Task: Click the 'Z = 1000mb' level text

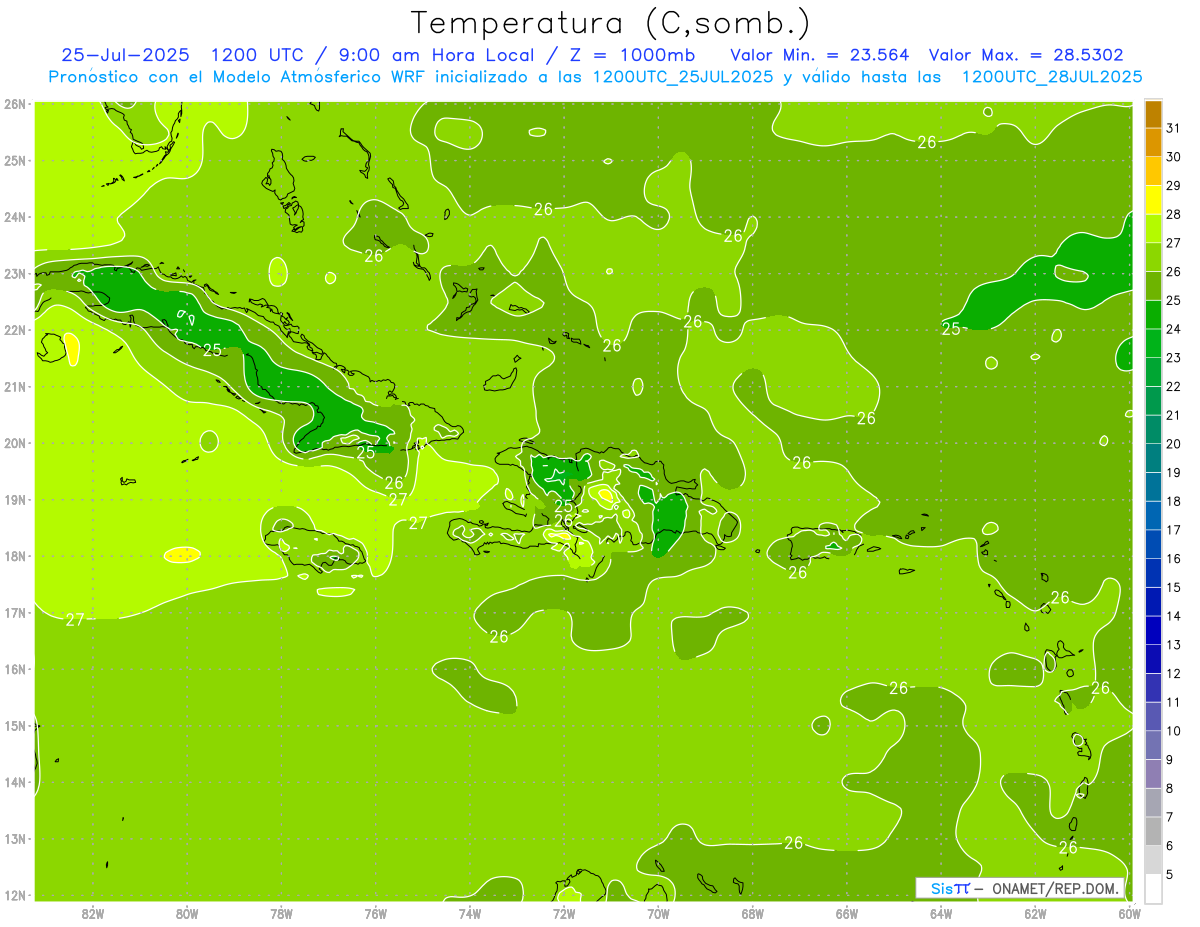Action: [x=629, y=54]
